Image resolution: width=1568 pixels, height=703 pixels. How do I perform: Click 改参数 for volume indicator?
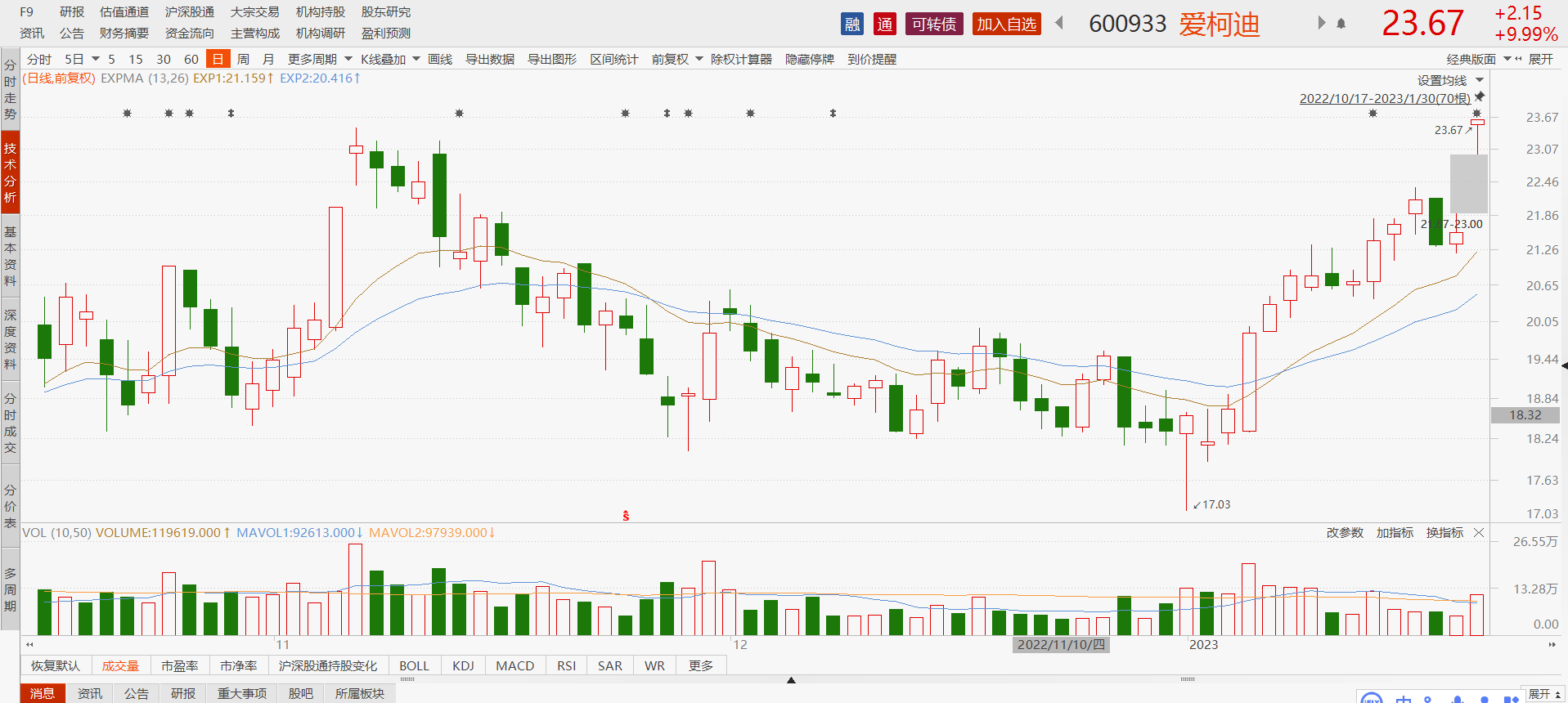point(1345,533)
